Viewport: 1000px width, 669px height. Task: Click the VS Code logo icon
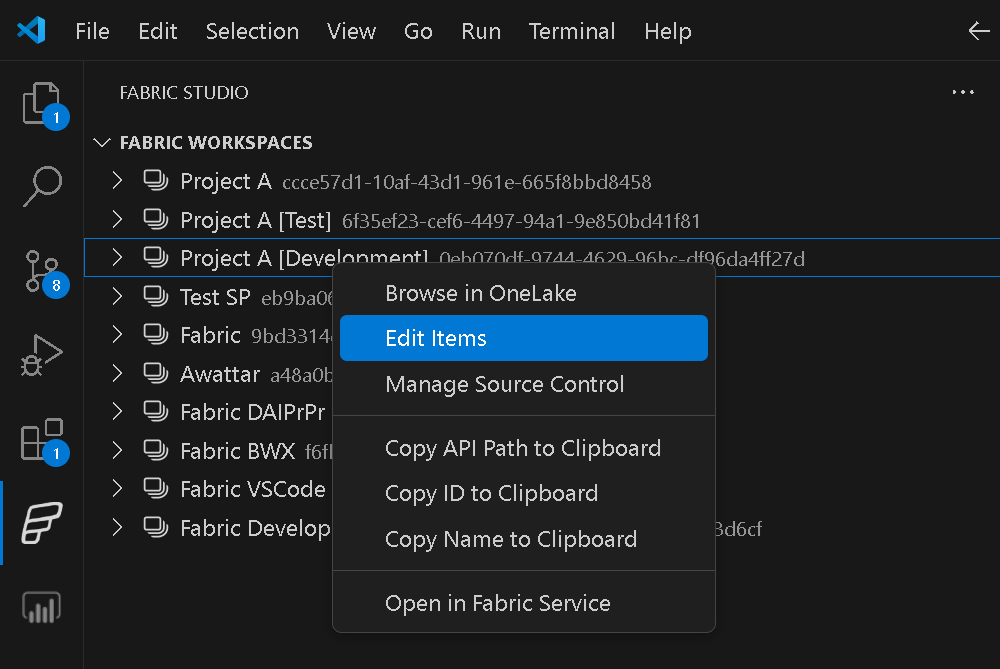pyautogui.click(x=31, y=31)
